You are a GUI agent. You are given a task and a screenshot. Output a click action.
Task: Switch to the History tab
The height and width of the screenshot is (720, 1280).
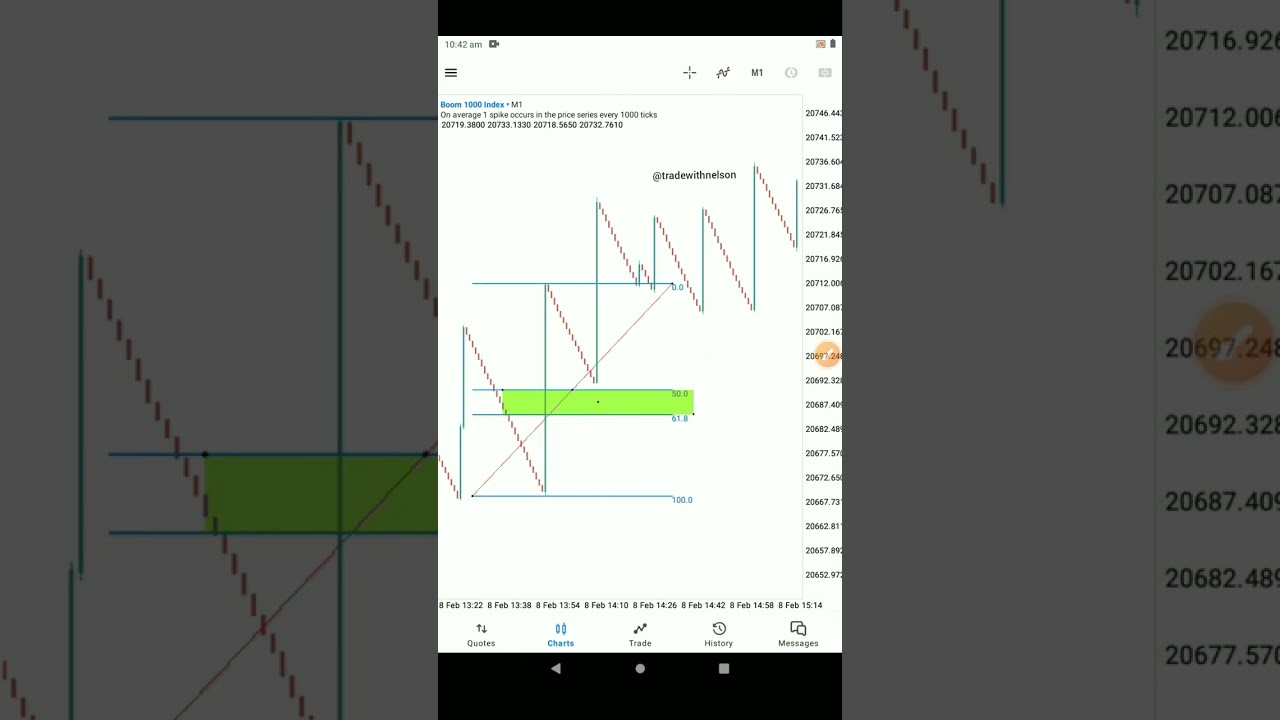718,635
